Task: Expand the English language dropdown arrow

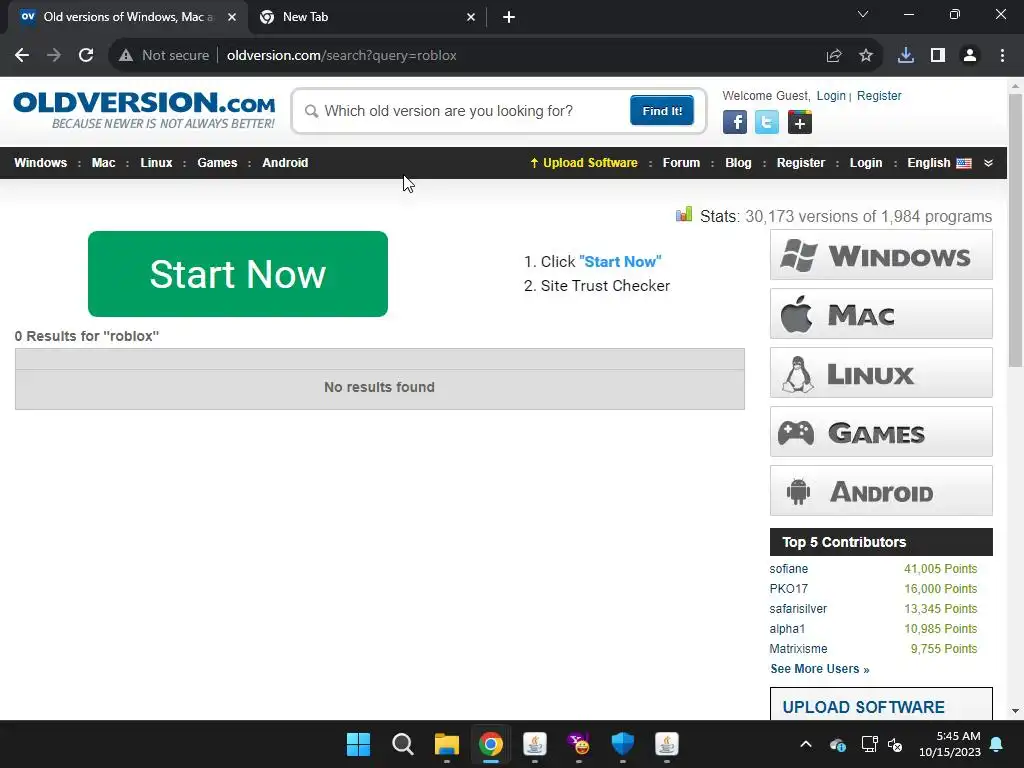Action: (x=988, y=163)
